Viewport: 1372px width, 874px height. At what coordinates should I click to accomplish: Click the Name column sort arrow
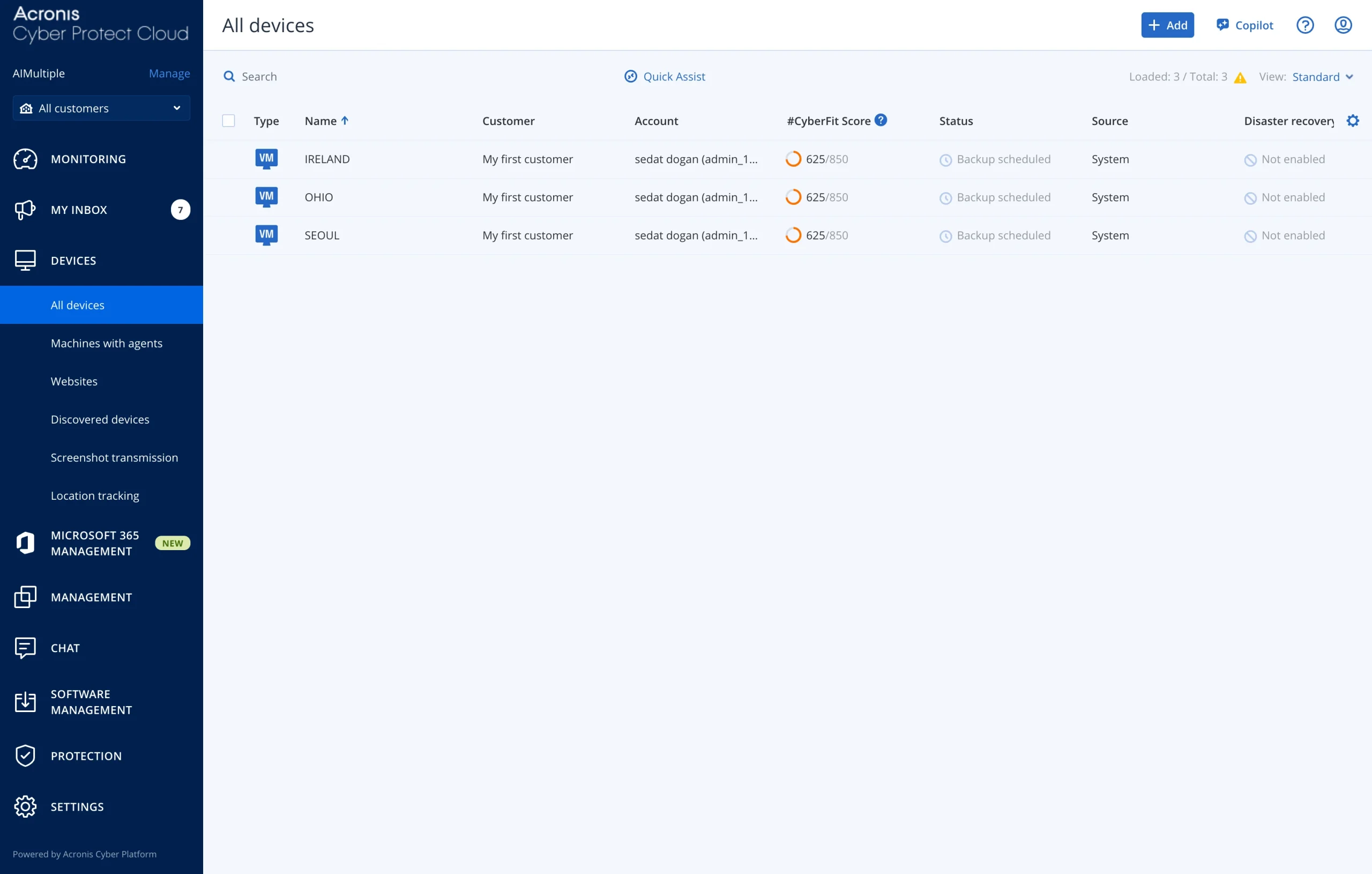345,120
